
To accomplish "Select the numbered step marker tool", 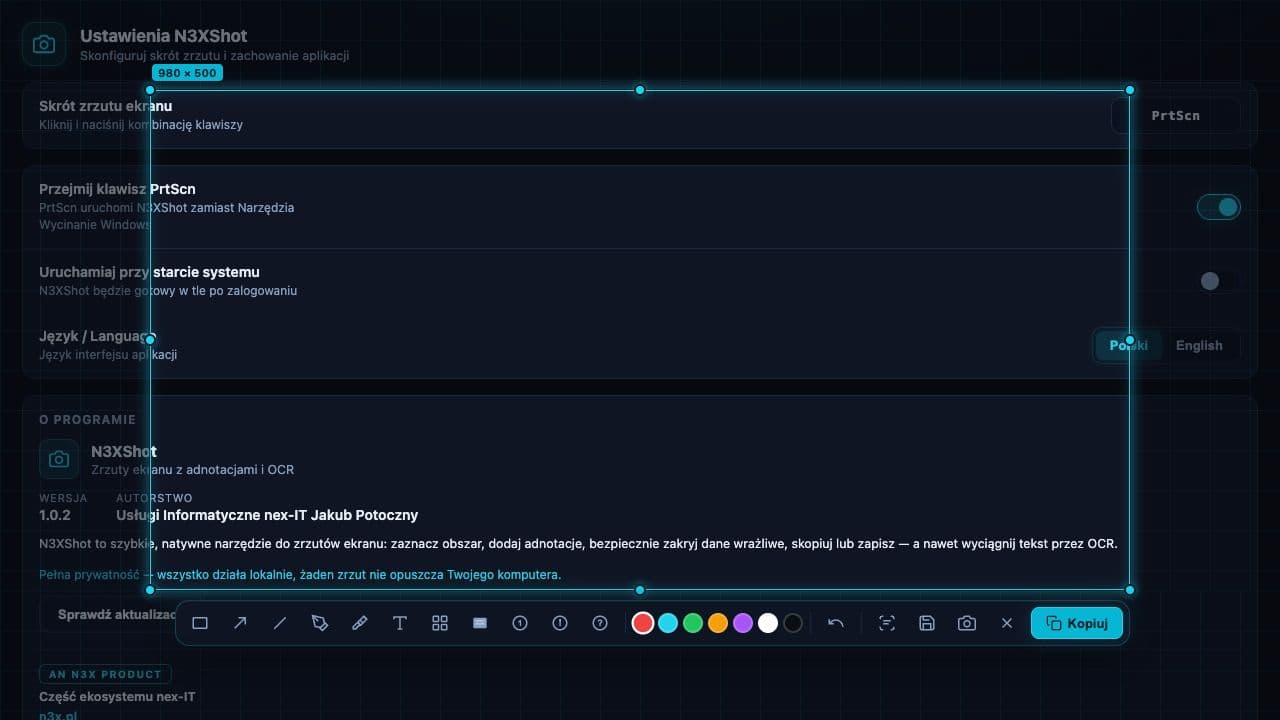I will point(520,623).
